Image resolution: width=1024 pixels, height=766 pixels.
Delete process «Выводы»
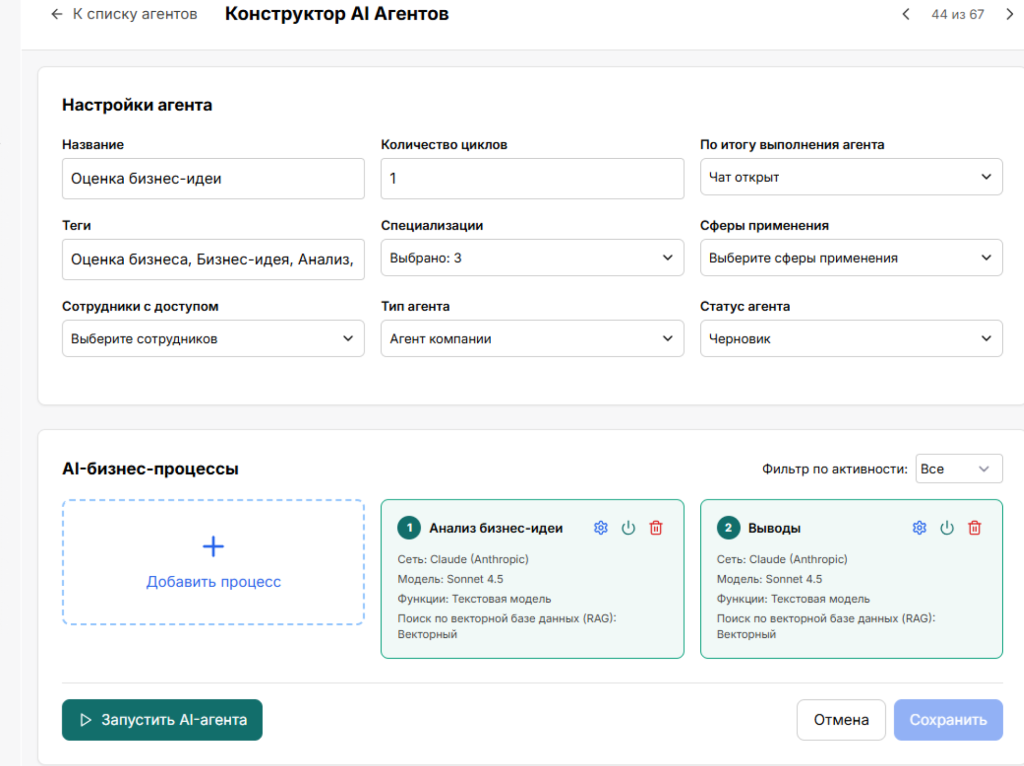pyautogui.click(x=974, y=527)
